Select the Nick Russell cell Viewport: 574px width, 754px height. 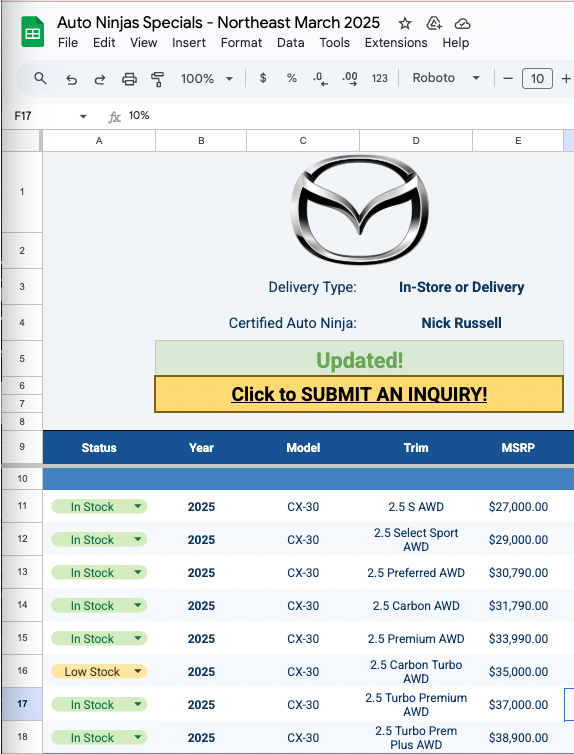pyautogui.click(x=462, y=323)
